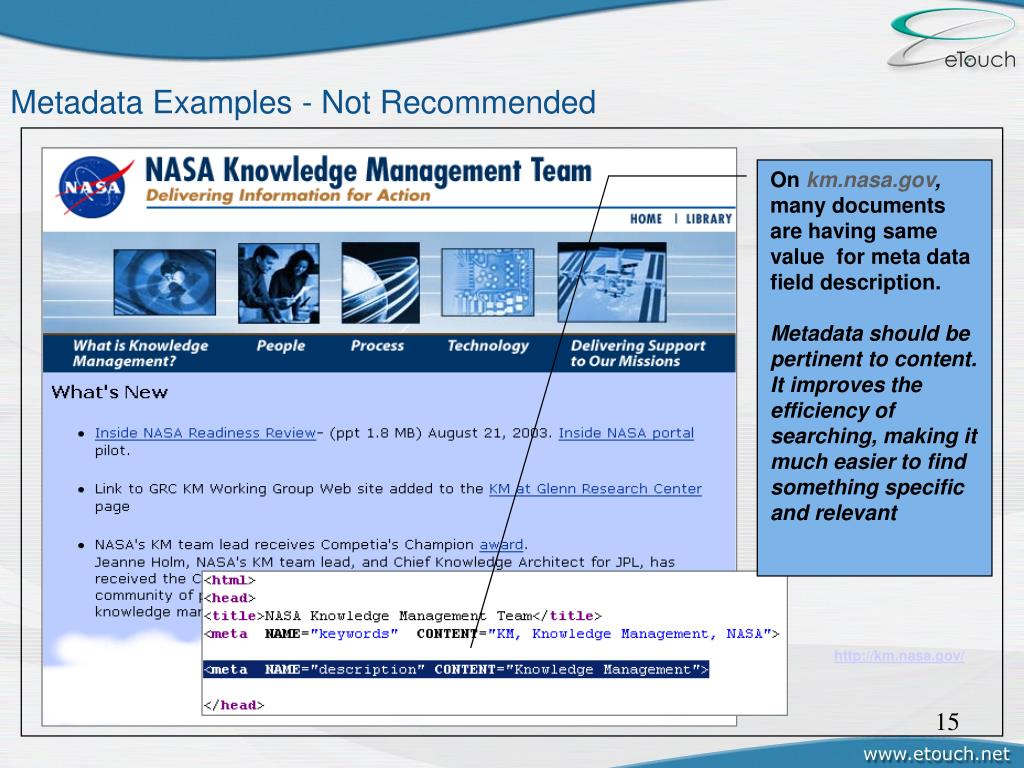Select the planet orbit rings thumbnail

[x=381, y=283]
